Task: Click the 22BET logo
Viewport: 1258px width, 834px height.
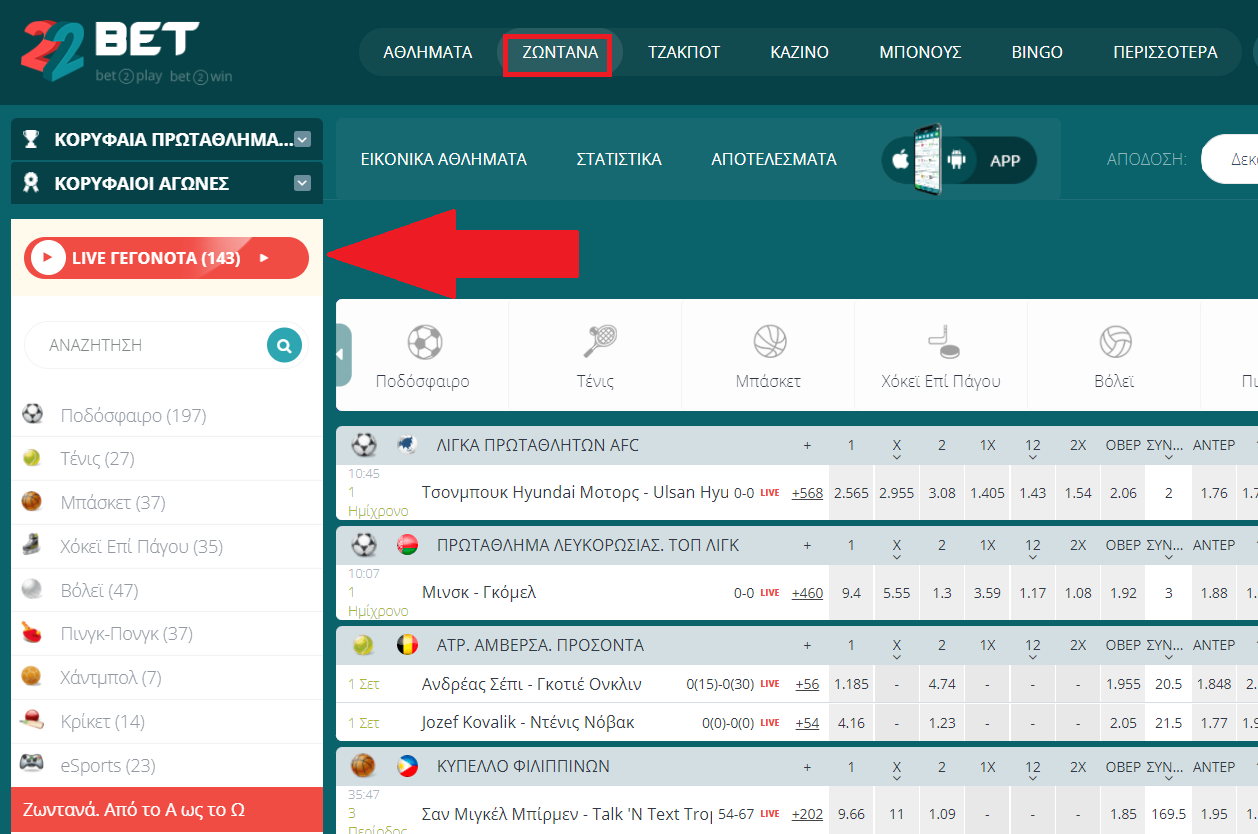Action: coord(125,51)
